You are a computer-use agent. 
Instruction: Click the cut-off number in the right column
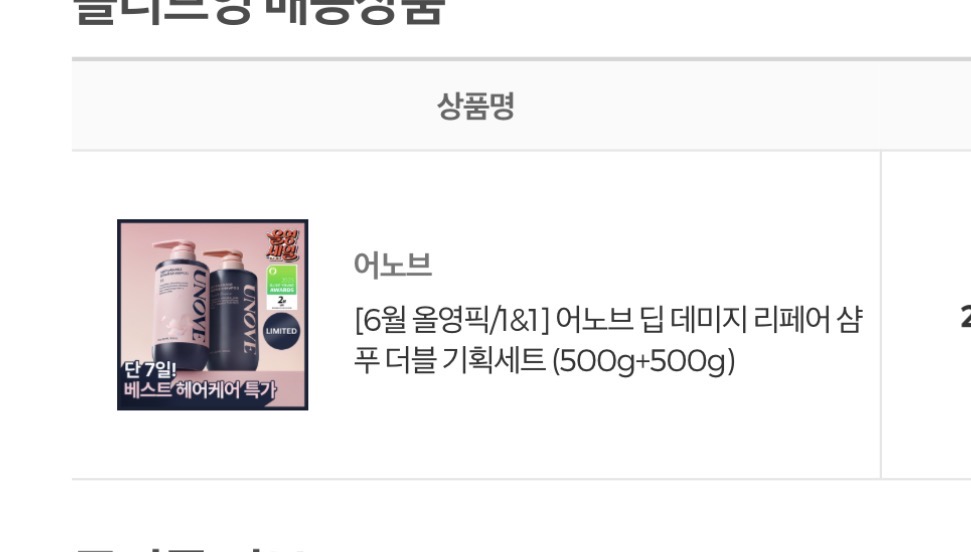click(965, 317)
